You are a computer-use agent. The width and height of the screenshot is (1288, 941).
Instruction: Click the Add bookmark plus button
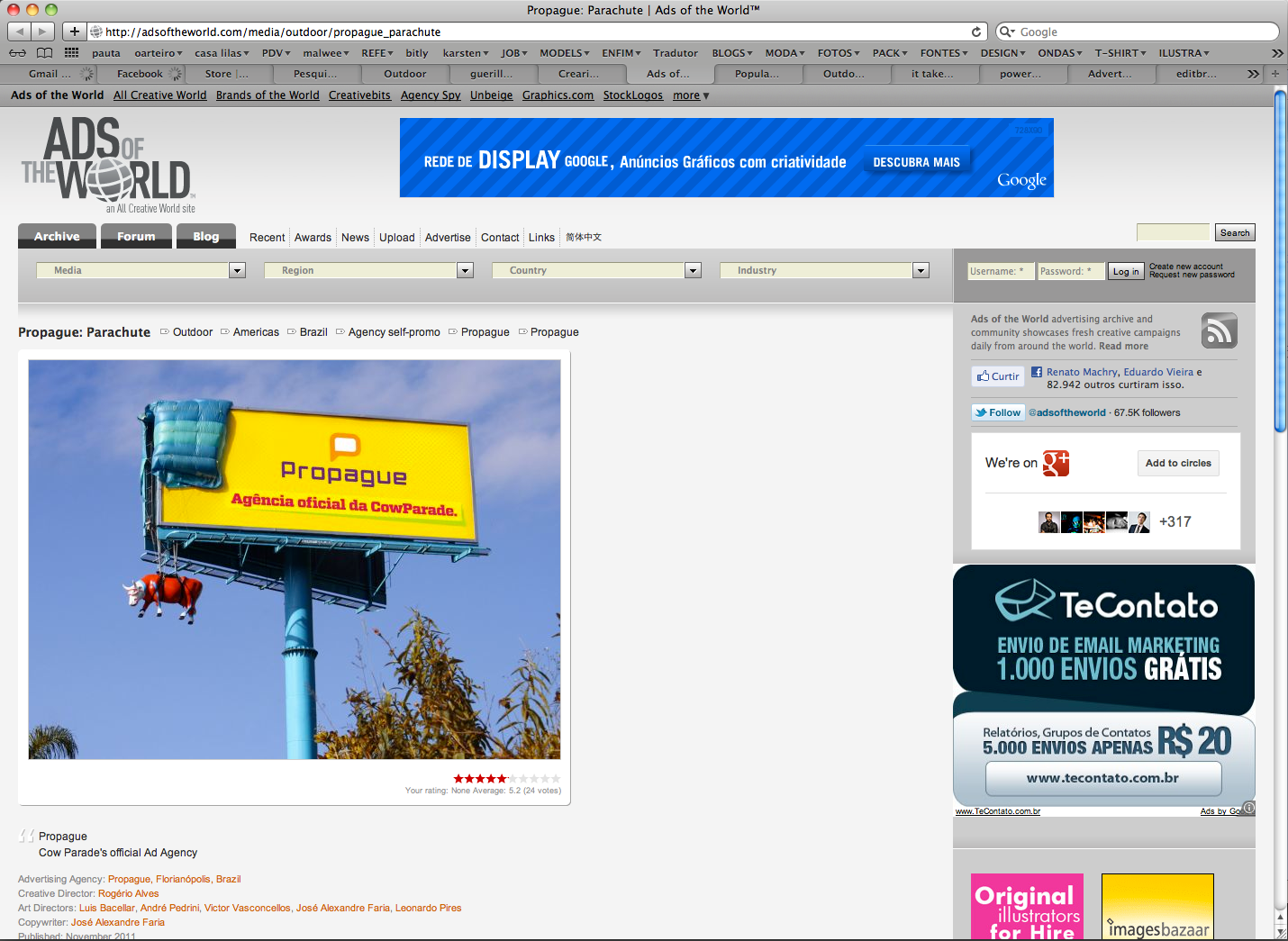coord(75,32)
